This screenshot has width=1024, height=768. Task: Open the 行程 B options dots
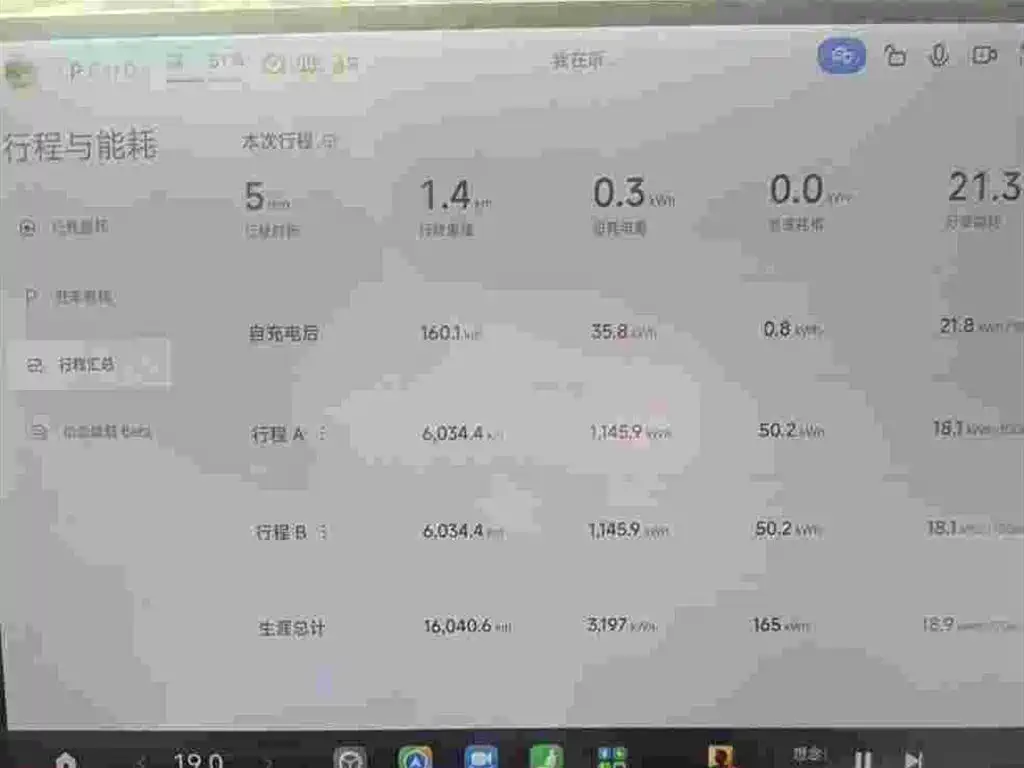pos(322,532)
